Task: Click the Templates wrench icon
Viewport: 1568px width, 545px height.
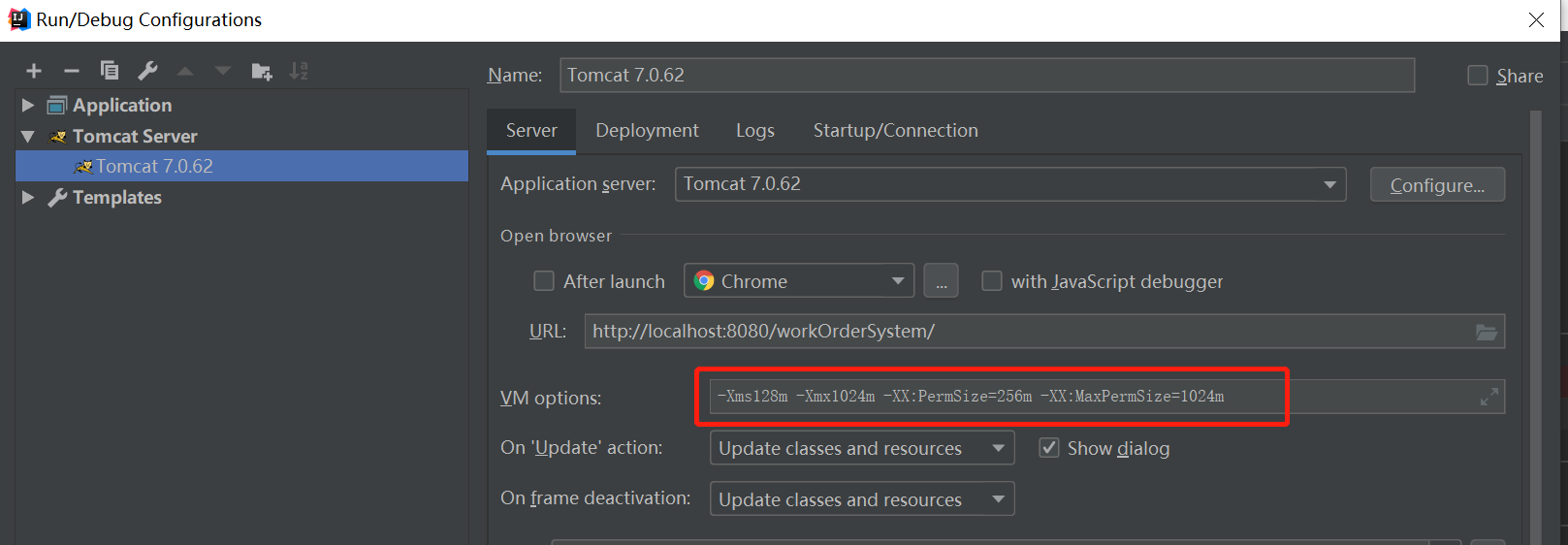Action: [x=58, y=197]
